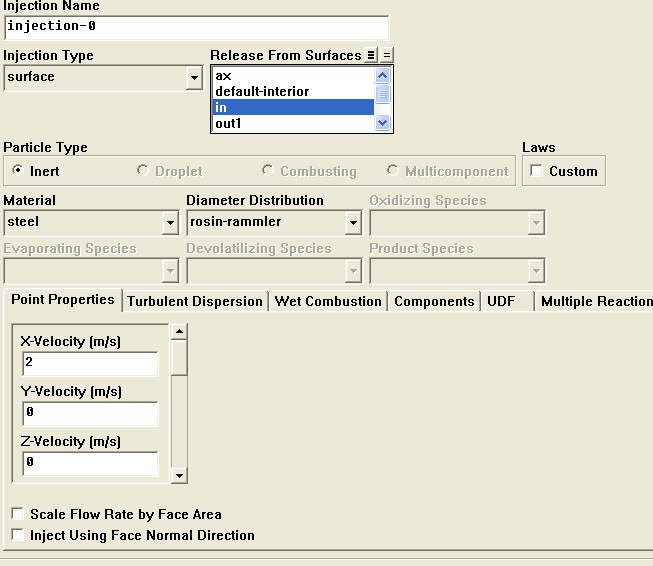
Task: Click the Point Properties scroll-down arrow
Action: (179, 476)
